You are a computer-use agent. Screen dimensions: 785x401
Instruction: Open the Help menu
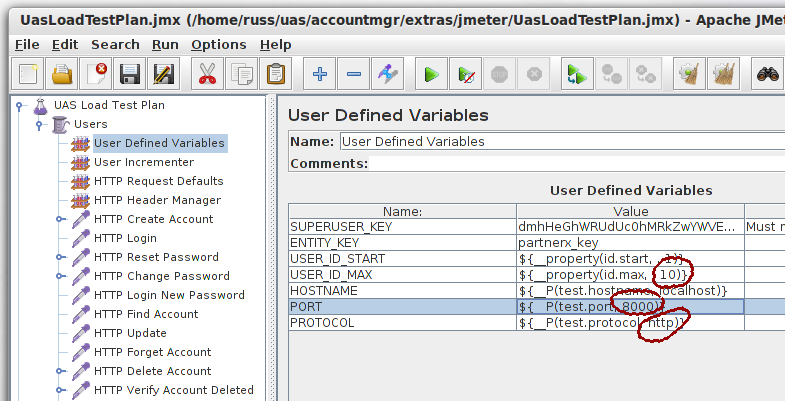pos(276,45)
